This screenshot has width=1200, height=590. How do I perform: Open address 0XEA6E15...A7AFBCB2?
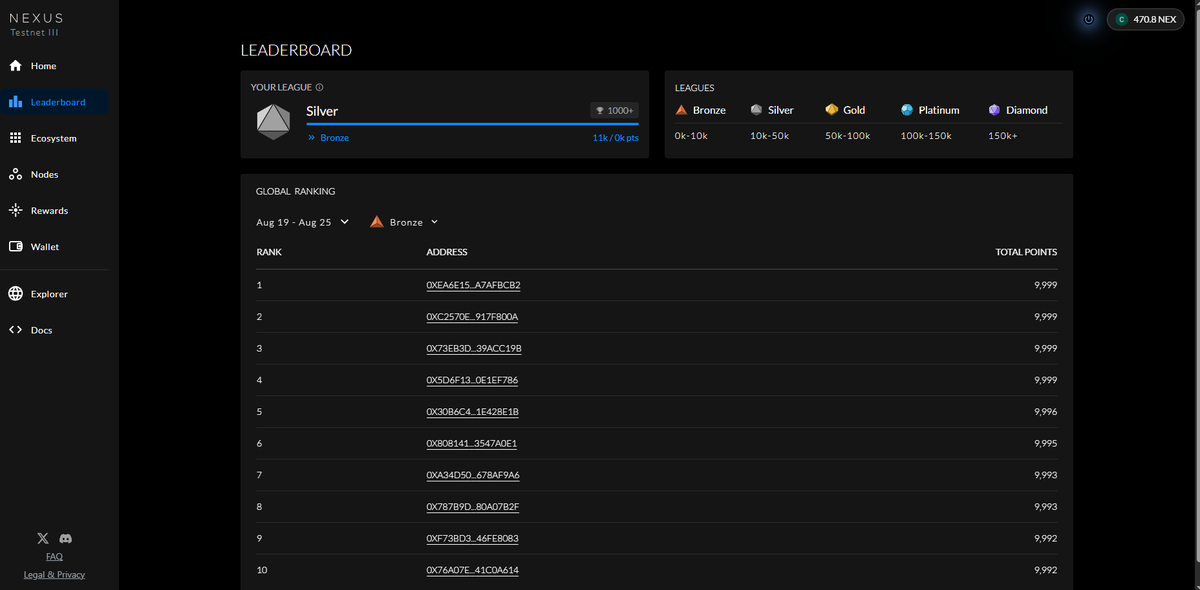click(473, 285)
